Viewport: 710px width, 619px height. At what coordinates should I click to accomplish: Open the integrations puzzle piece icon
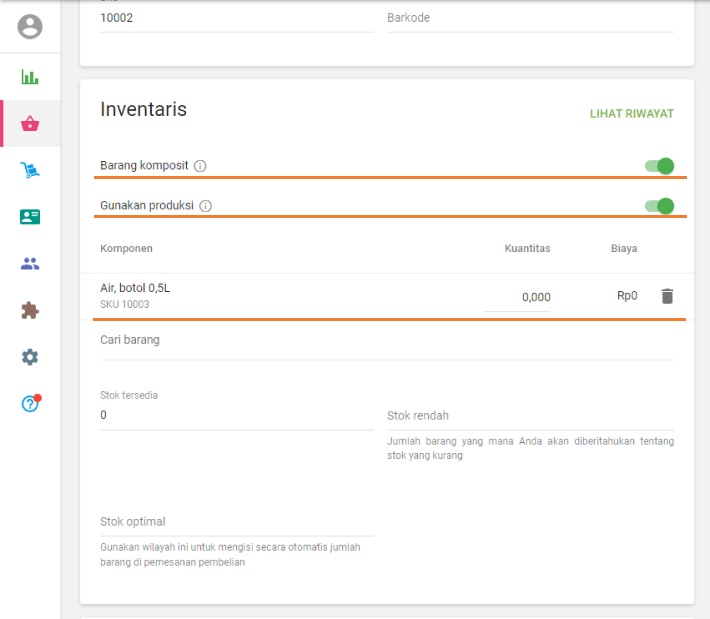tap(30, 310)
